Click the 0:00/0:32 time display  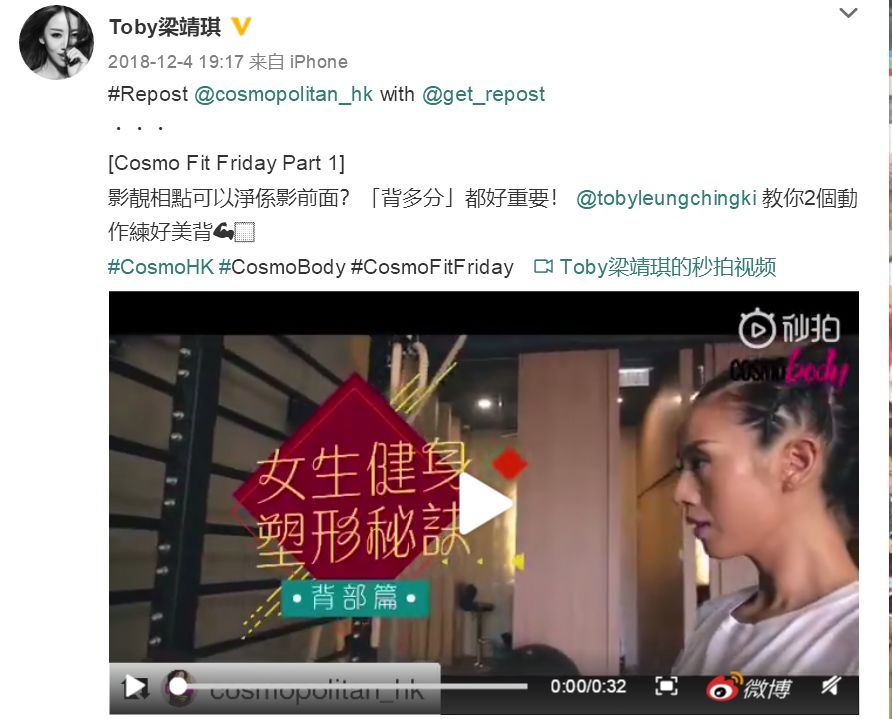588,686
